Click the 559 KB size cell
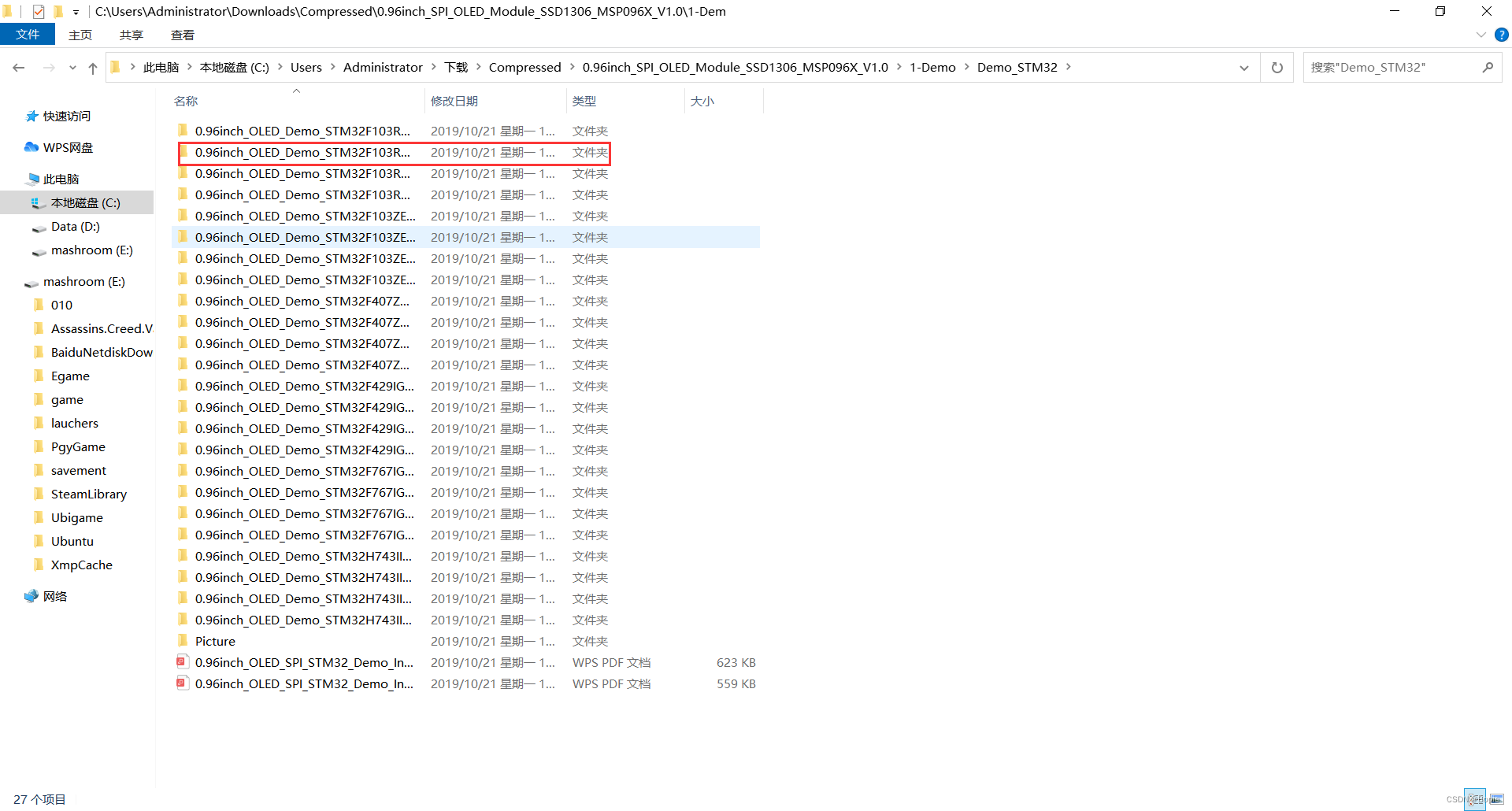The height and width of the screenshot is (811, 1512). tap(736, 683)
